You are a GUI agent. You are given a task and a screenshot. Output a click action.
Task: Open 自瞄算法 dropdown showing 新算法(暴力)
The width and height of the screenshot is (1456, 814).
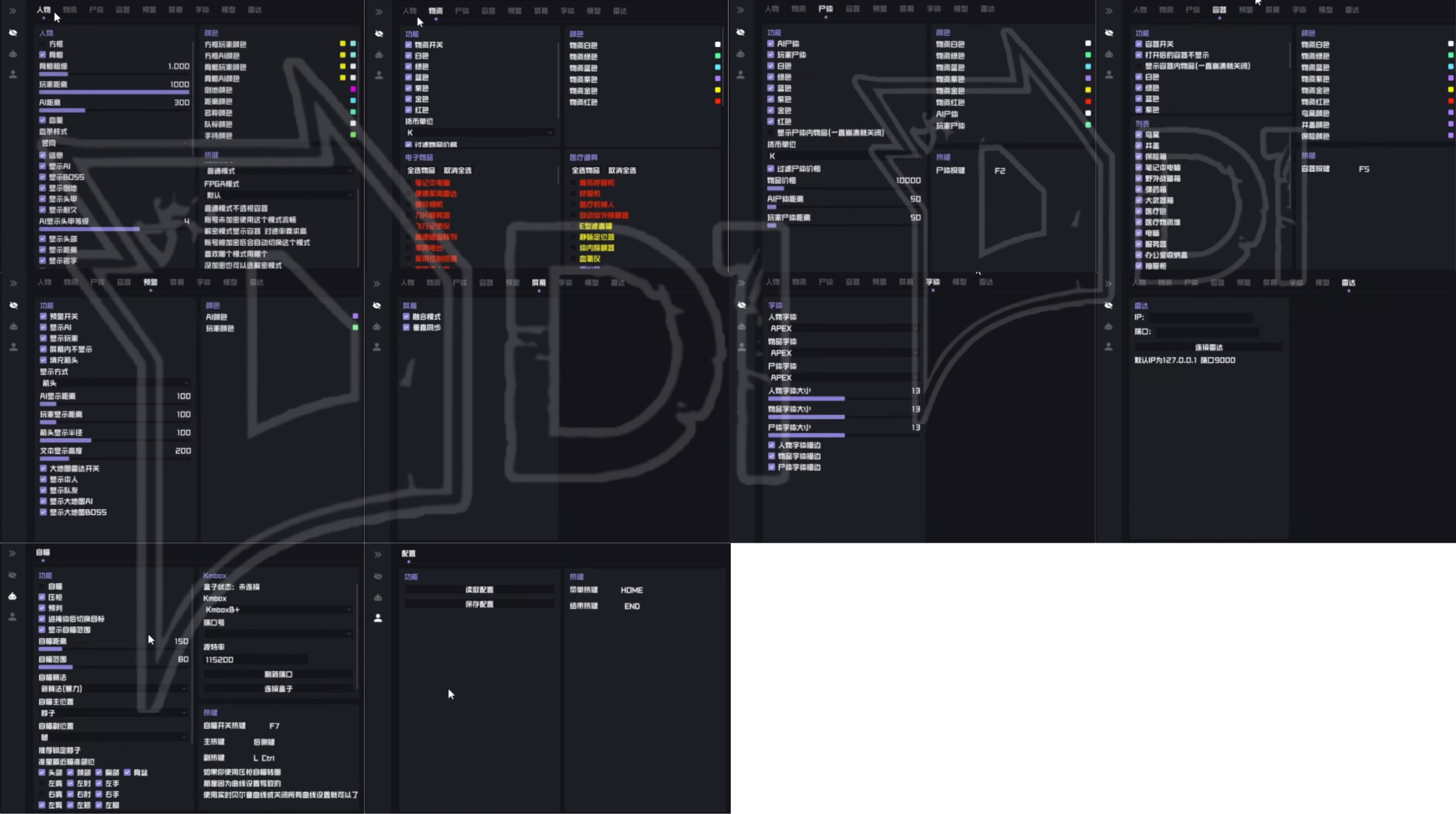(x=113, y=688)
